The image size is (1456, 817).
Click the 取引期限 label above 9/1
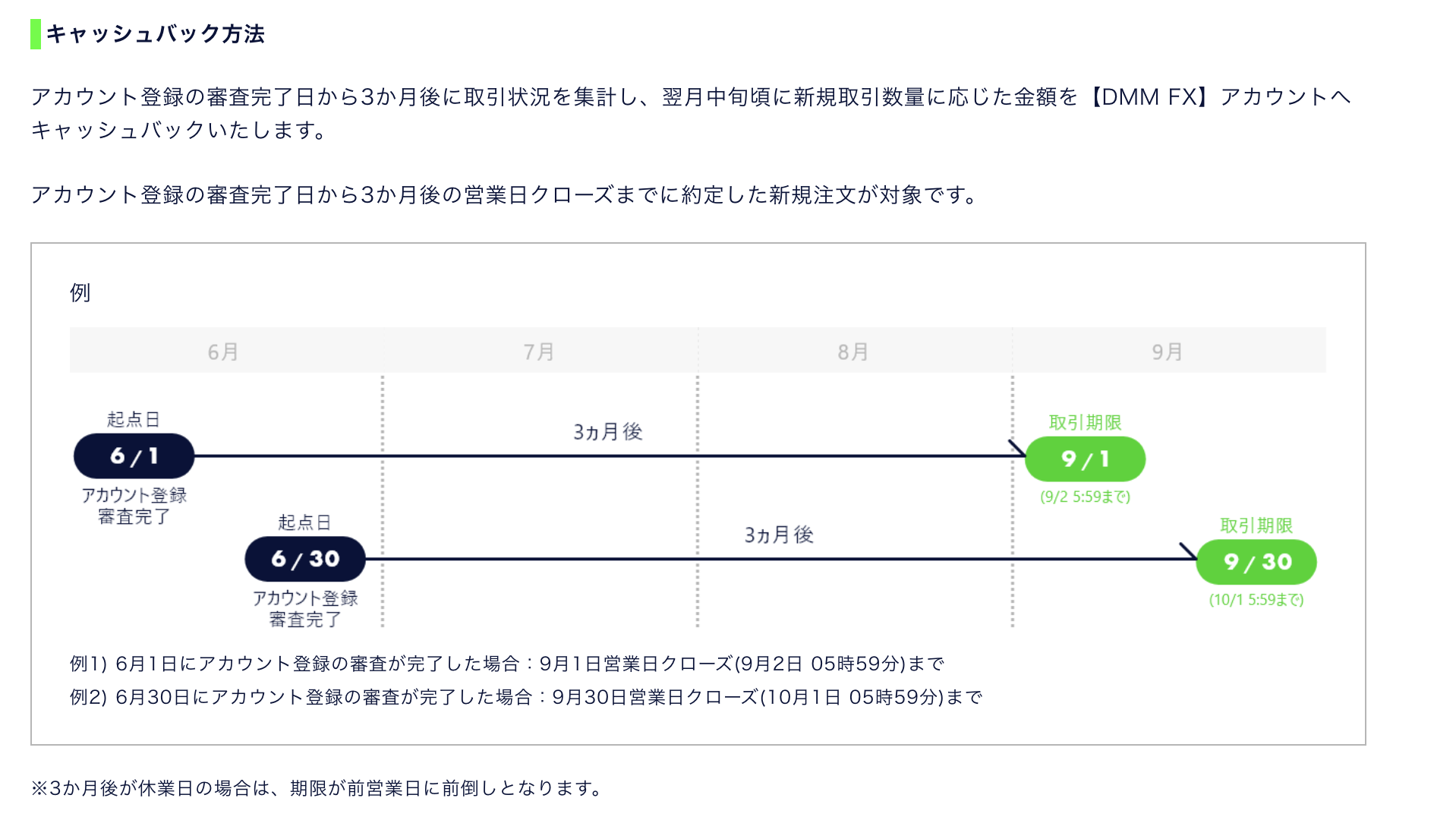(1085, 422)
